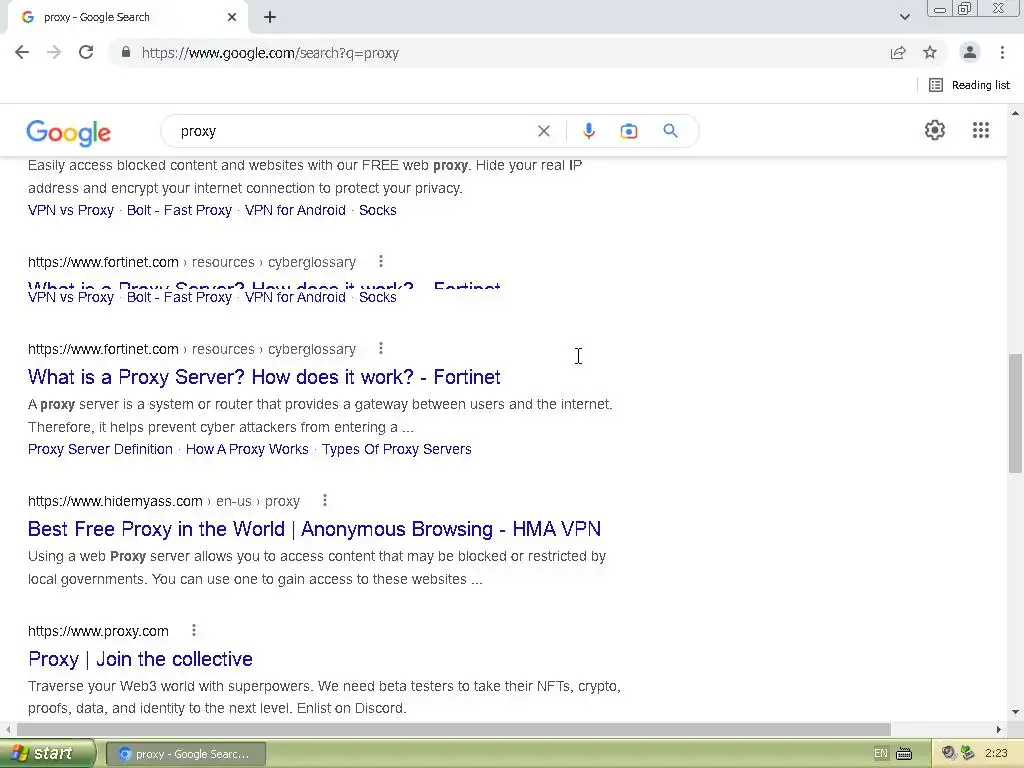Focus the proxy search input field
The image size is (1024, 768).
[x=353, y=131]
